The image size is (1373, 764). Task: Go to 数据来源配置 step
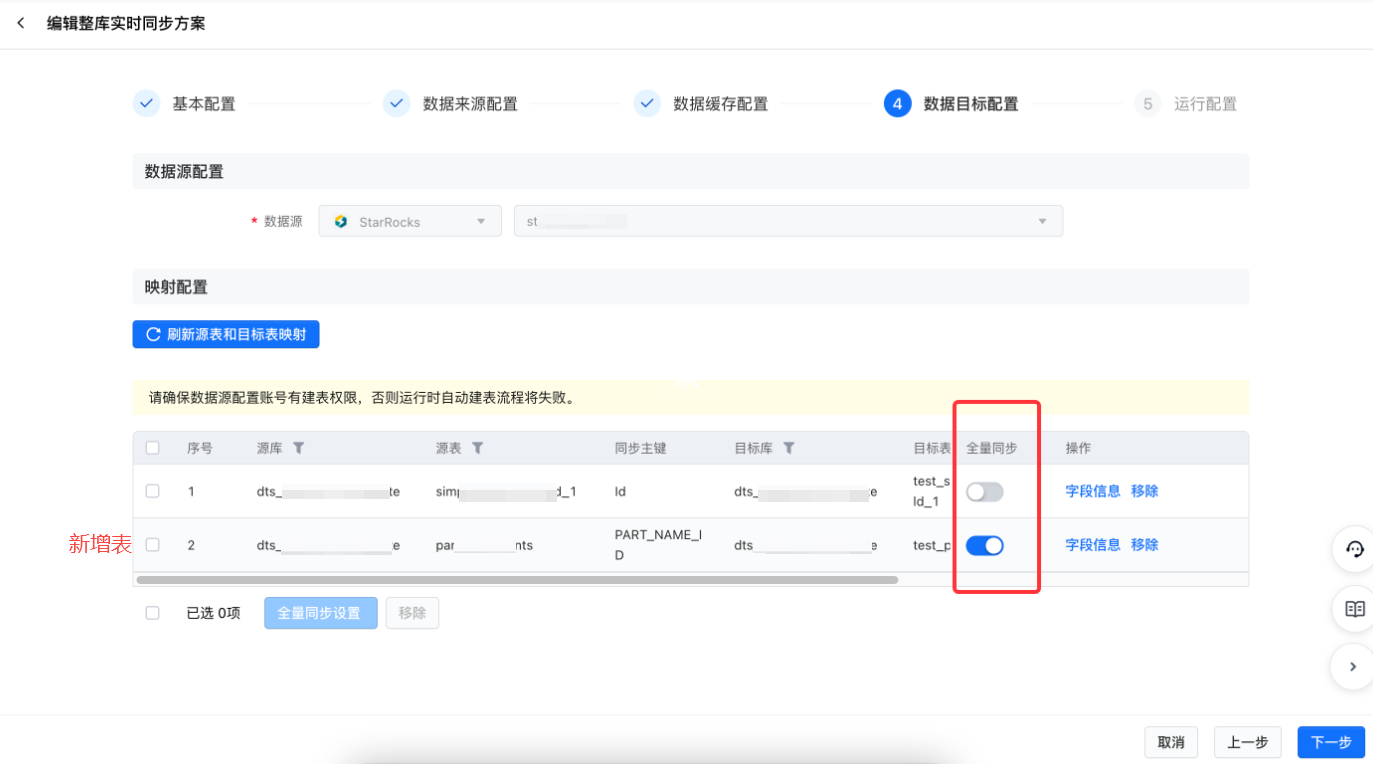tap(470, 104)
